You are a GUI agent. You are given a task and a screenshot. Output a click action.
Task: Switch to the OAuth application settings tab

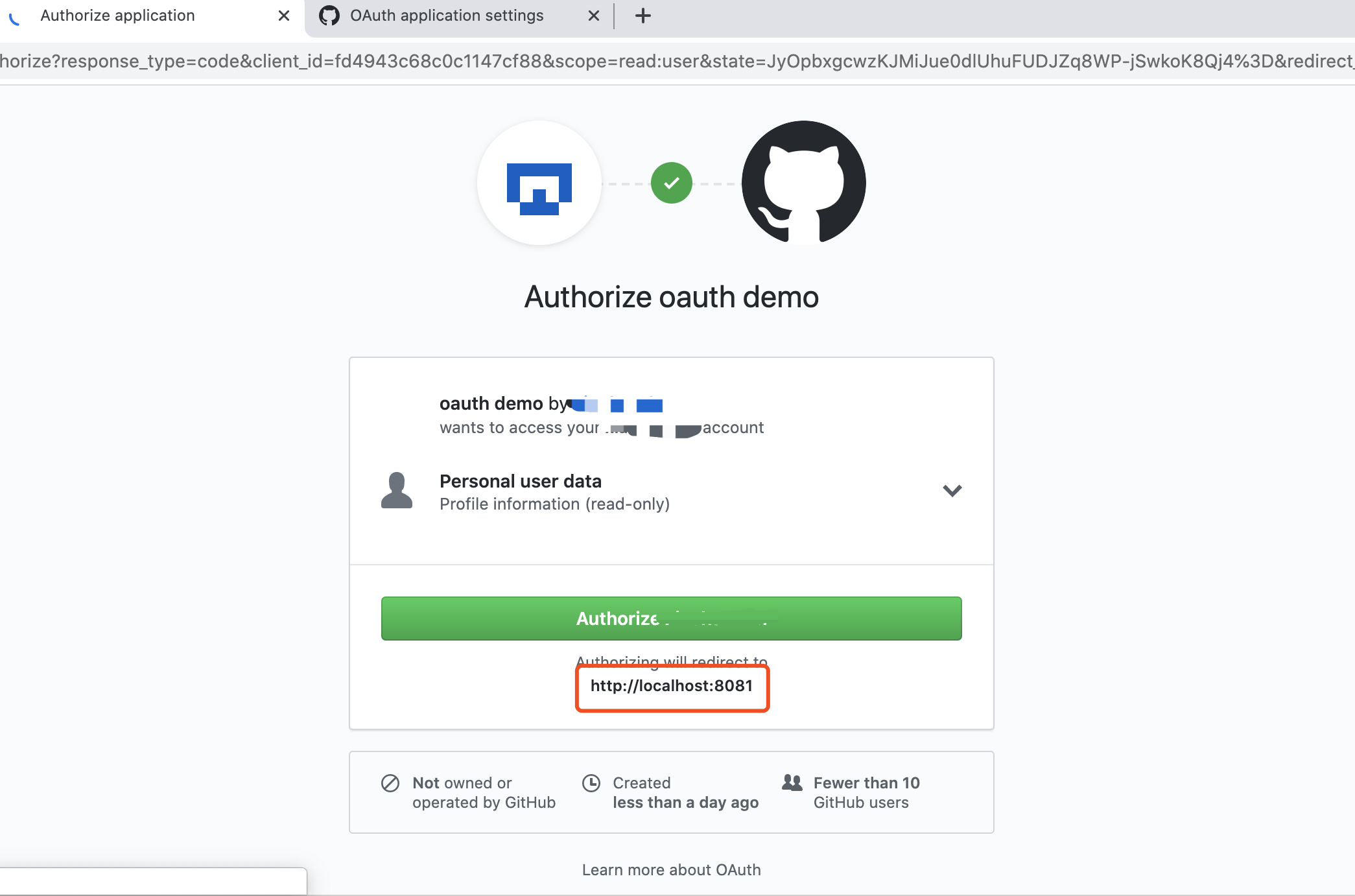pos(459,16)
